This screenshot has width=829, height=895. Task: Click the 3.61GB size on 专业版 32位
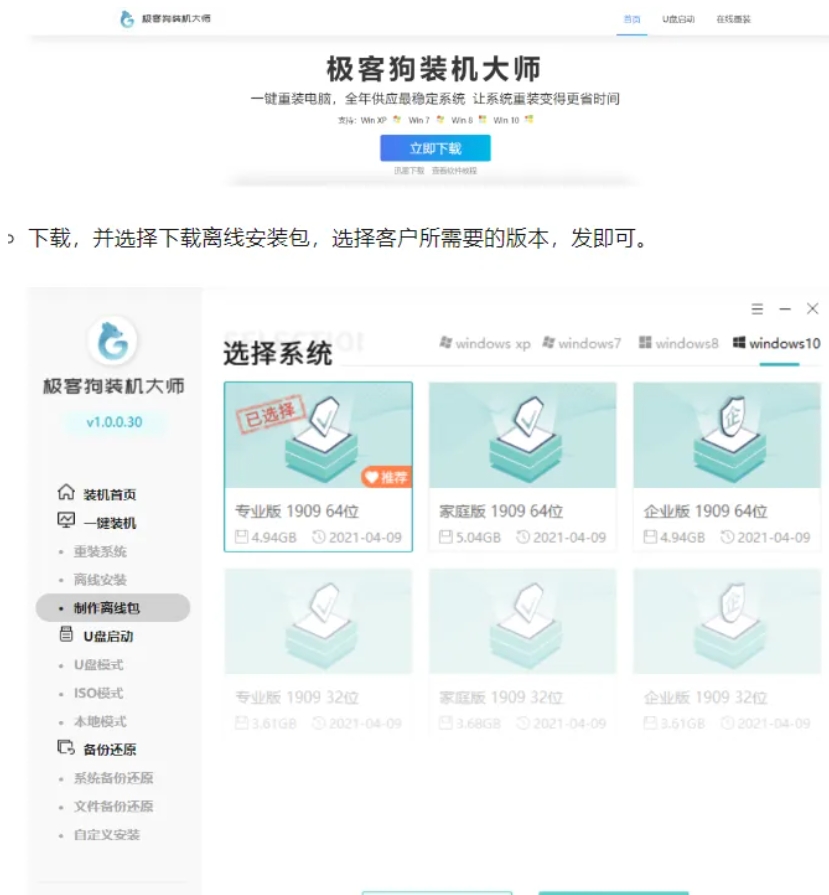coord(274,724)
